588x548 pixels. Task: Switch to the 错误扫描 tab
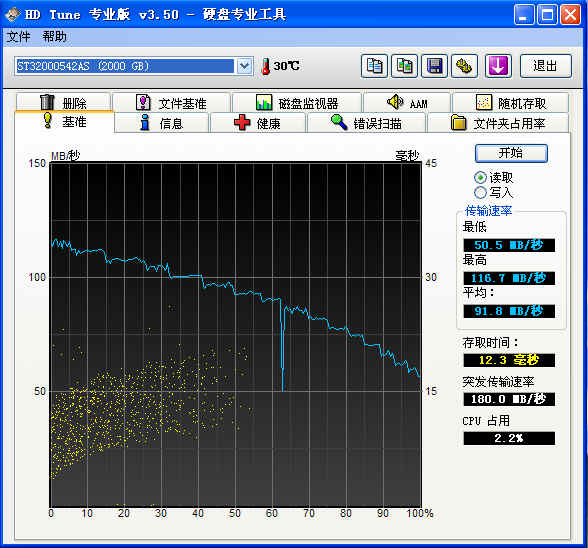pyautogui.click(x=366, y=123)
